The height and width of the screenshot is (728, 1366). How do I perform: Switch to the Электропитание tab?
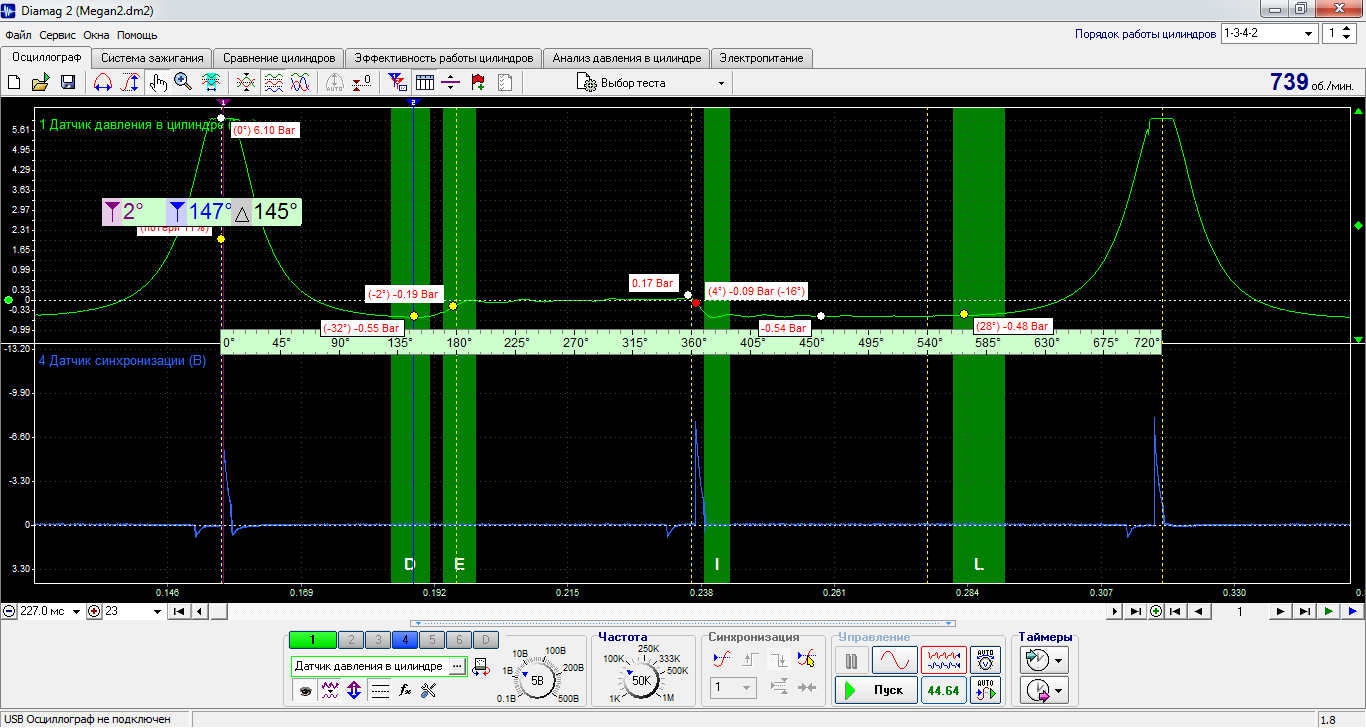point(762,58)
